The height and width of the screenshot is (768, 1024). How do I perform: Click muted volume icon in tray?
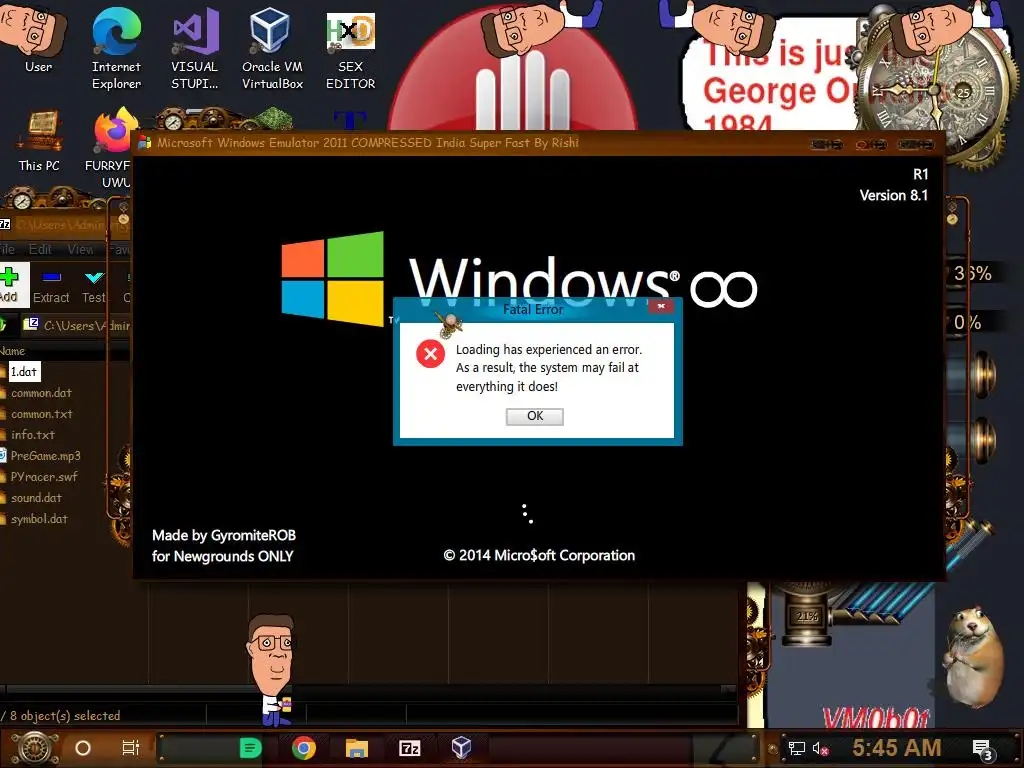(x=820, y=748)
